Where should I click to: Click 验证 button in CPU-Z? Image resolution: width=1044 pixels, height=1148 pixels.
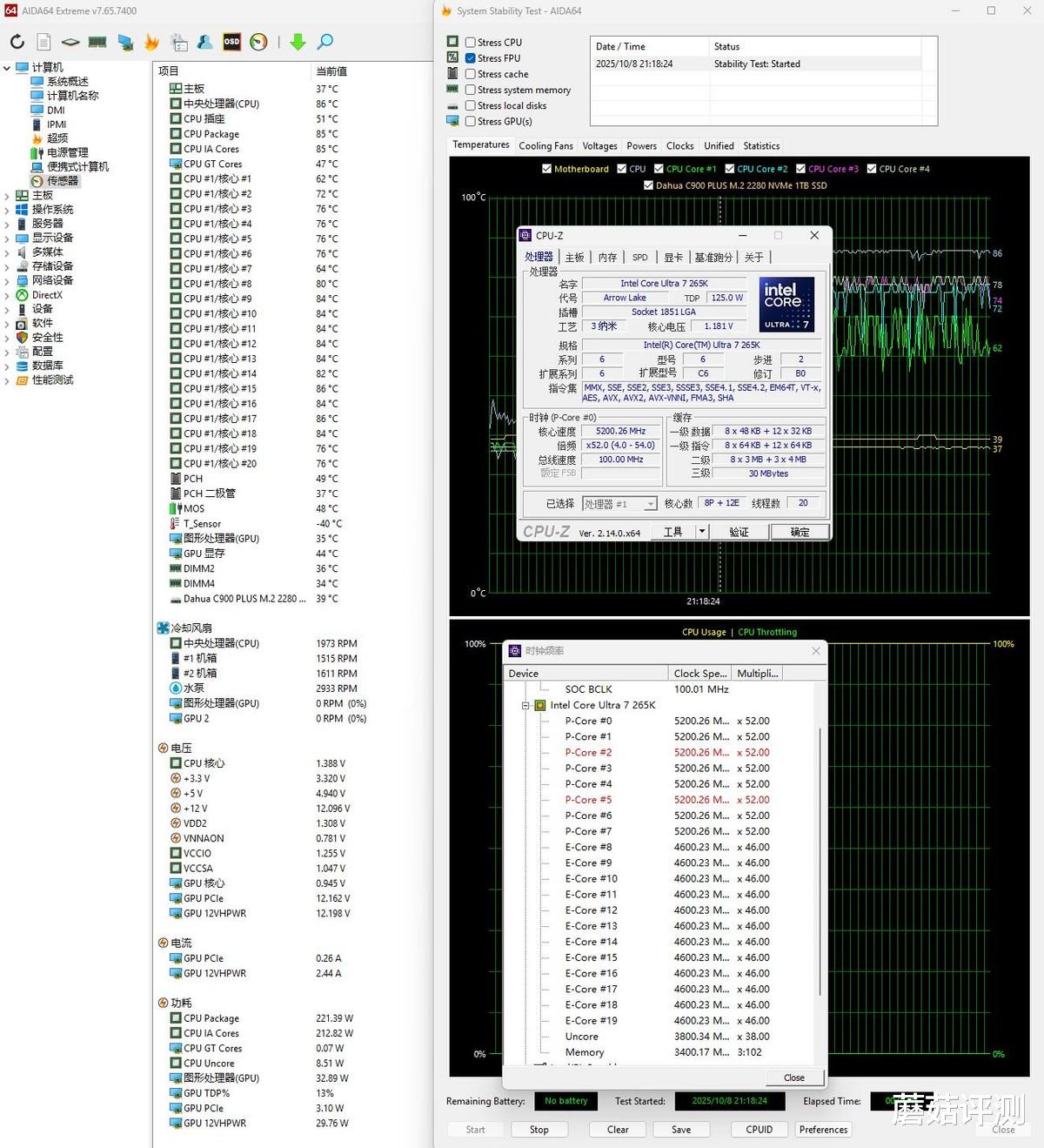tap(739, 532)
